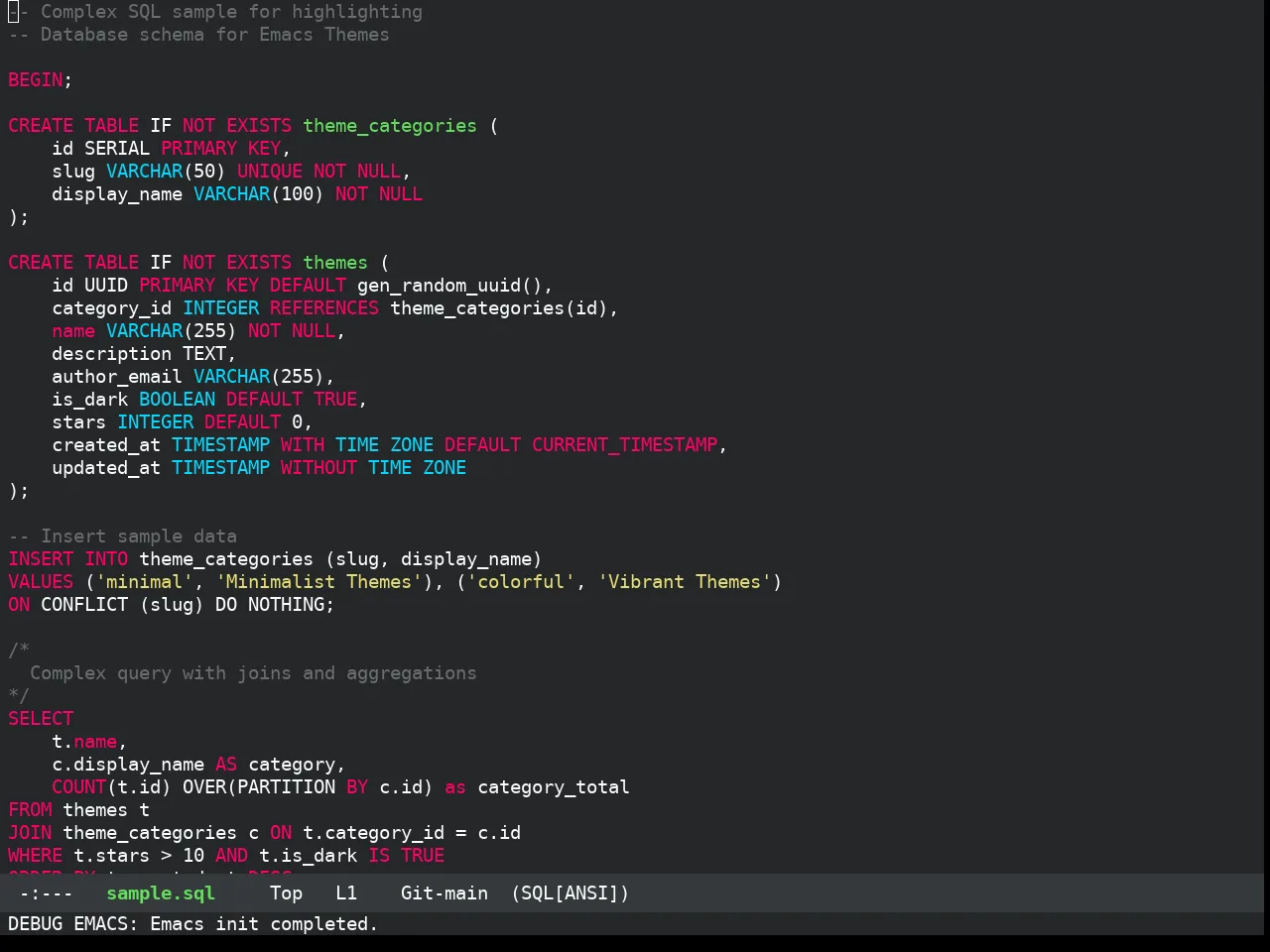
Task: Click the WITHOUT keyword on updated_at line
Action: pos(318,468)
